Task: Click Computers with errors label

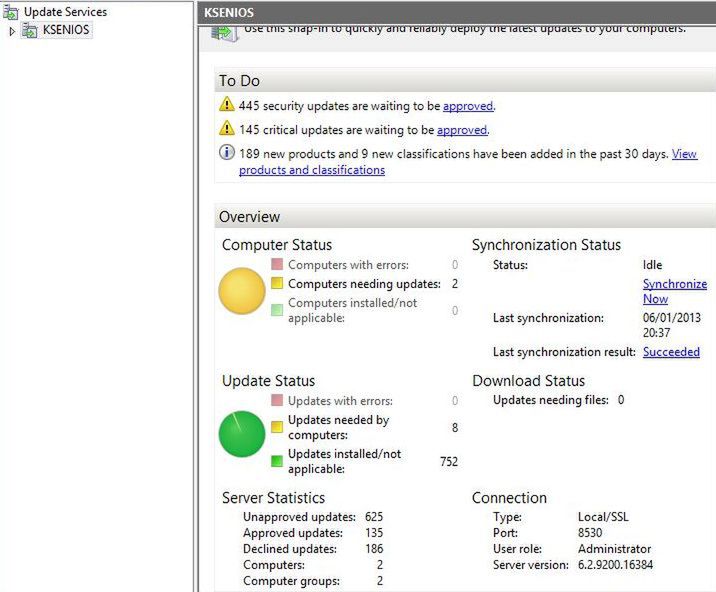Action: [x=348, y=265]
